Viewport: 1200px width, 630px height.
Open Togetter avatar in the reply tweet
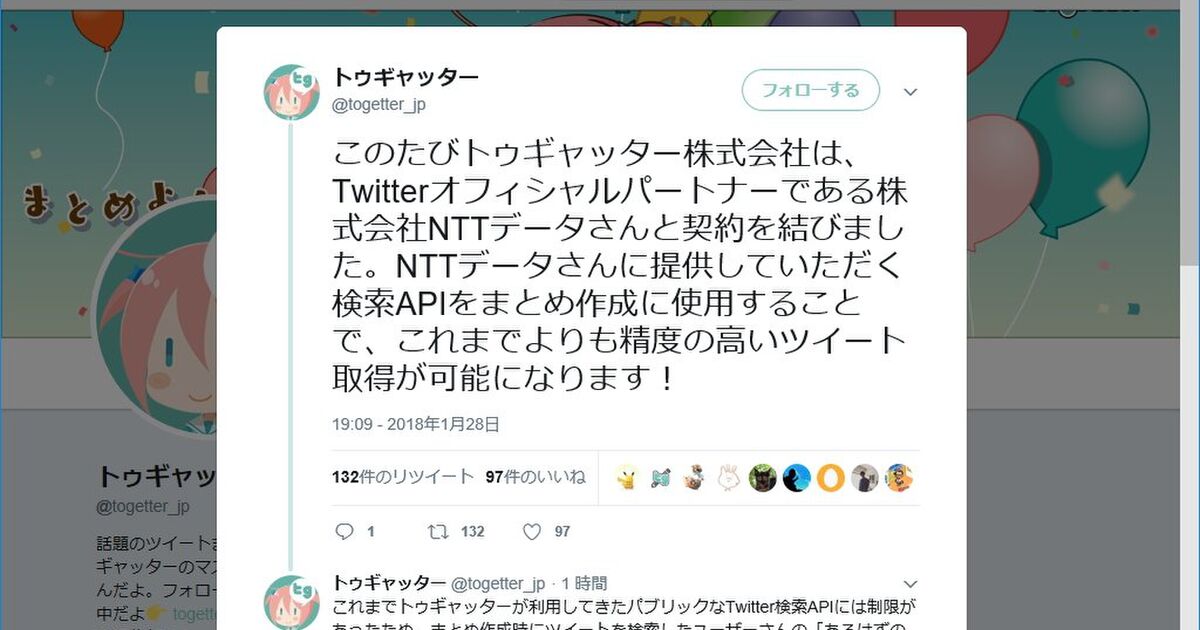(291, 602)
